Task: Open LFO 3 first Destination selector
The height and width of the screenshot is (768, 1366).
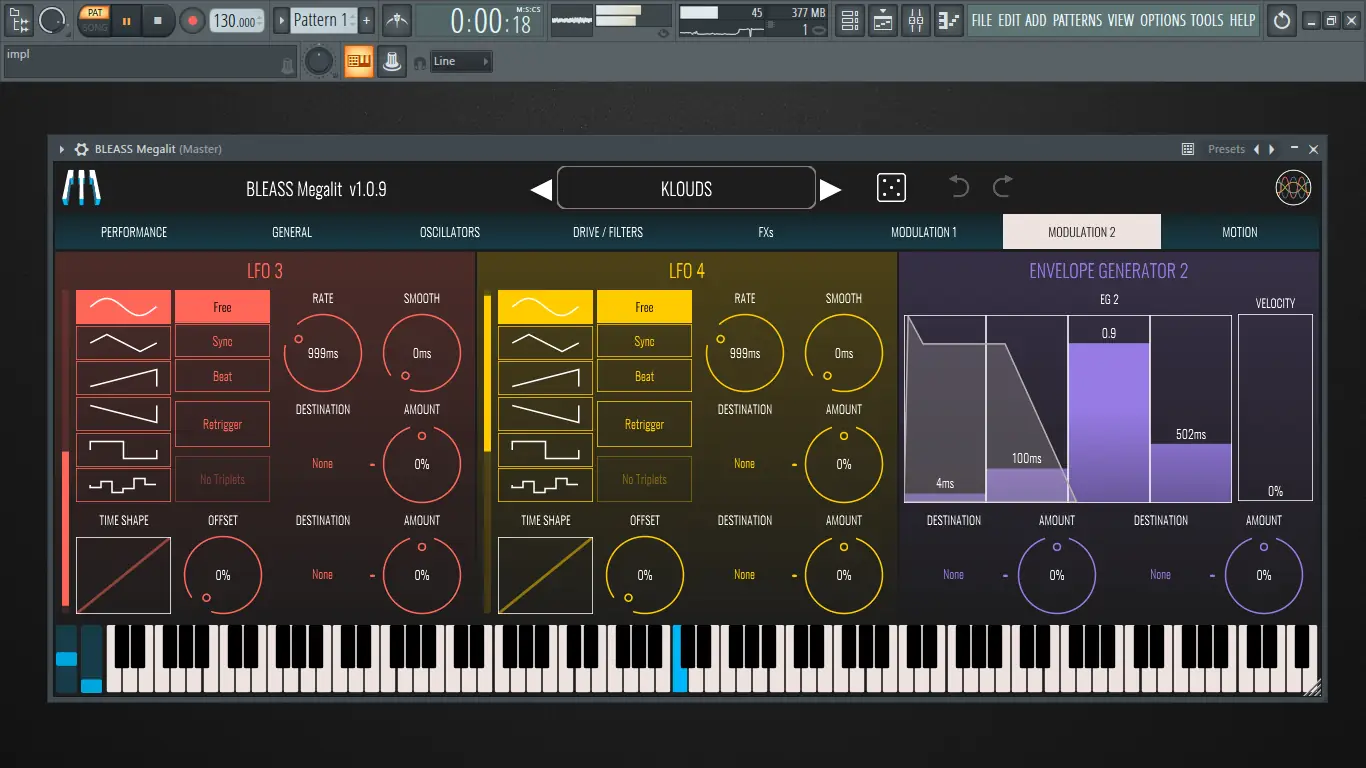Action: (x=322, y=464)
